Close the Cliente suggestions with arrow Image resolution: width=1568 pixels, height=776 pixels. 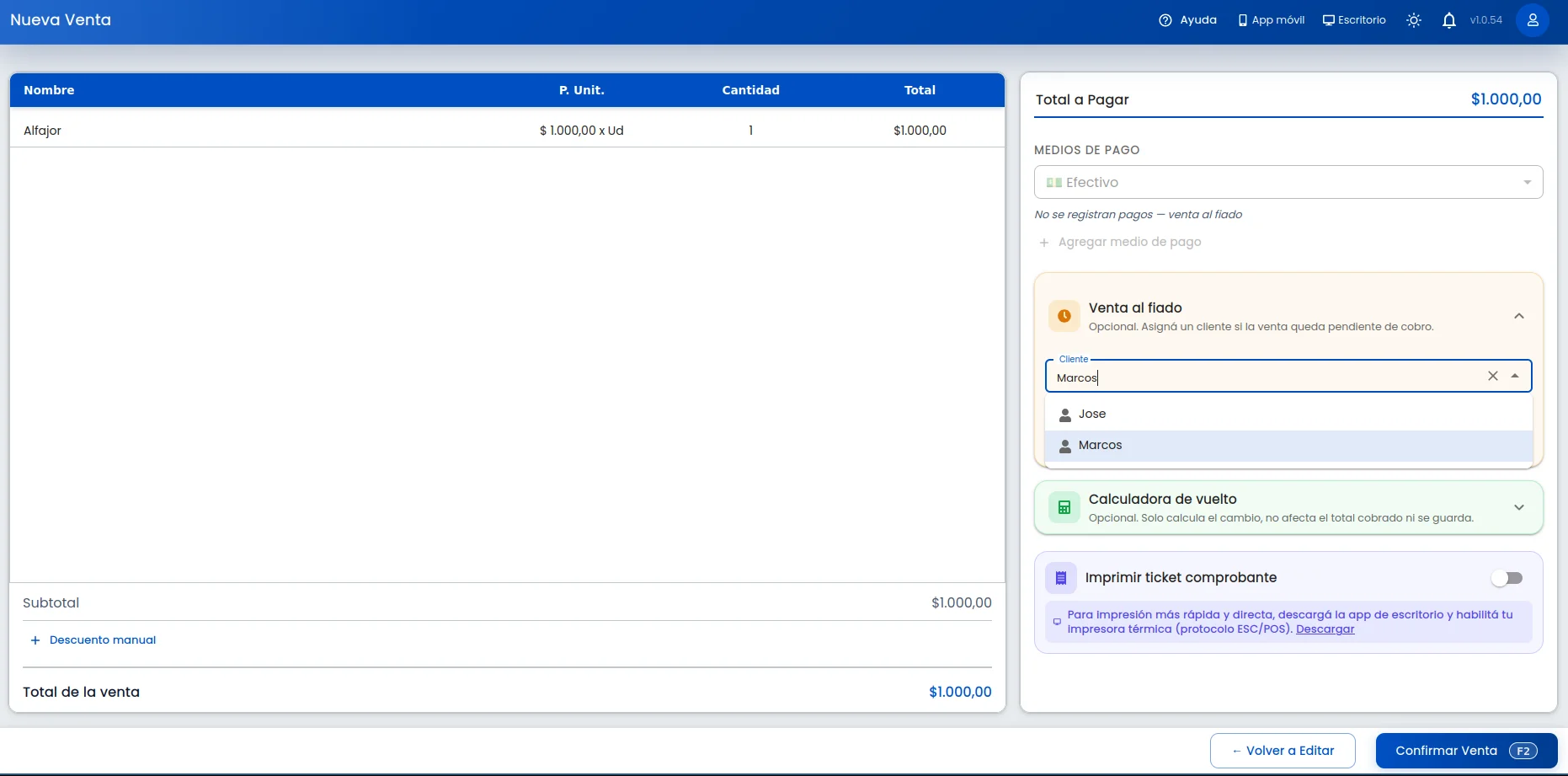coord(1515,376)
